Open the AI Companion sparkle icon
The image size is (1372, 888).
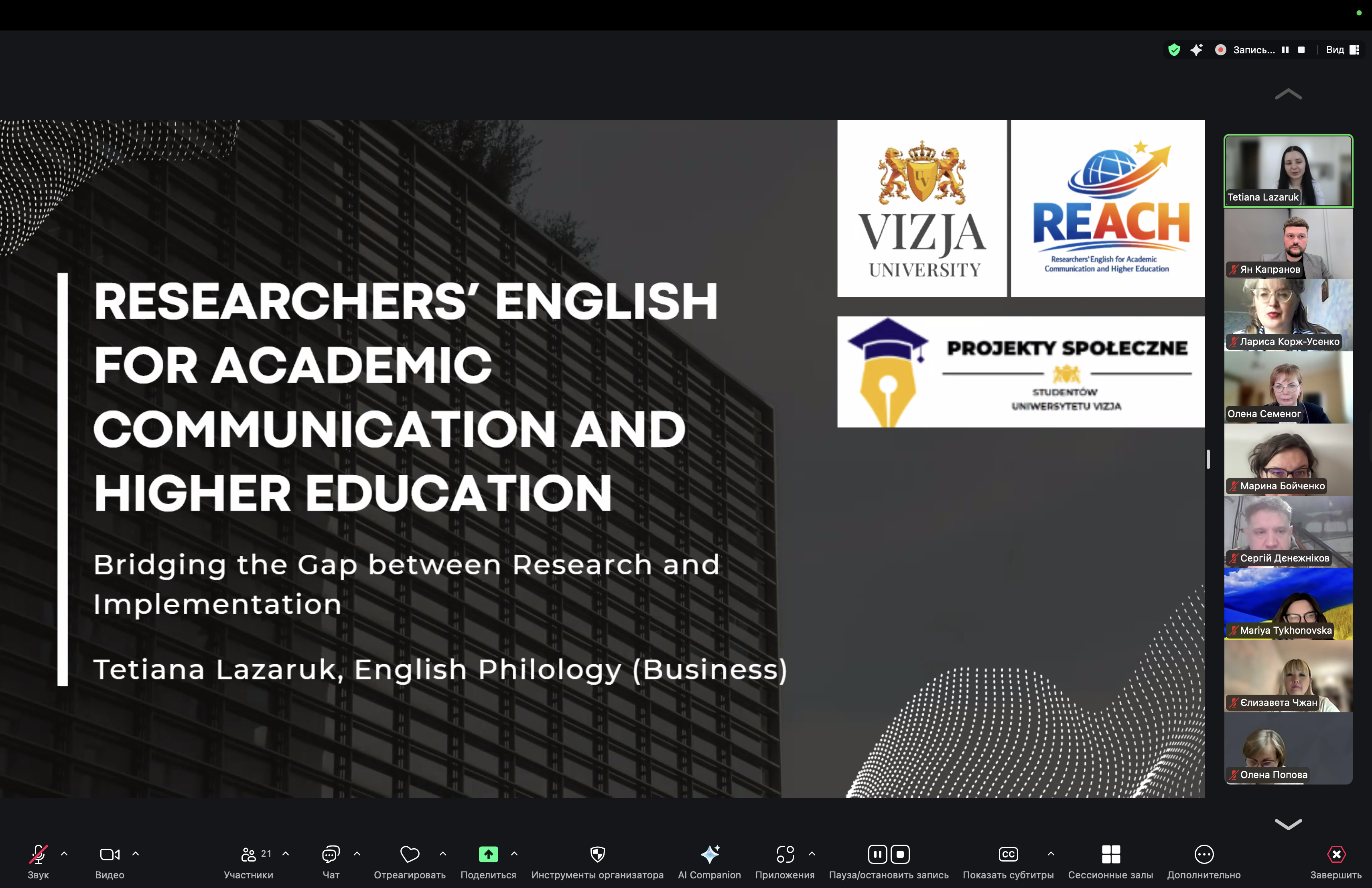click(709, 854)
